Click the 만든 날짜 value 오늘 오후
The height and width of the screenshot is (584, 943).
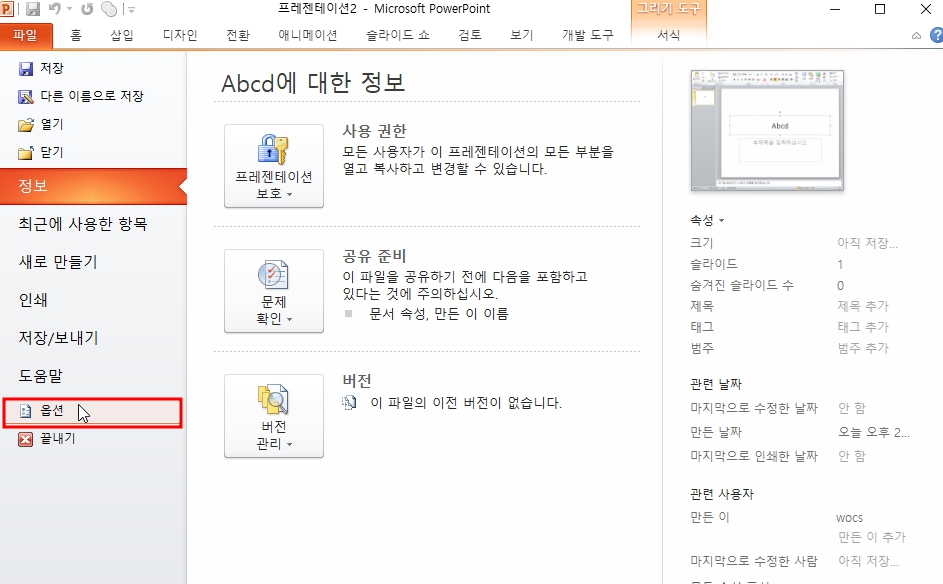[x=873, y=432]
